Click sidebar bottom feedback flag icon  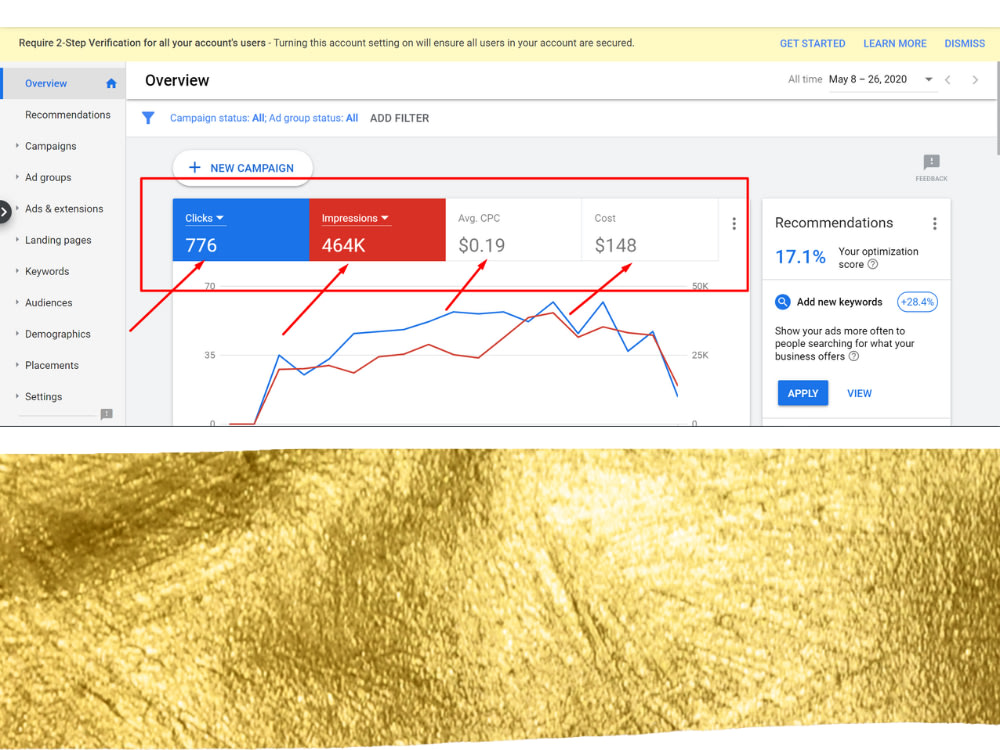coord(107,414)
